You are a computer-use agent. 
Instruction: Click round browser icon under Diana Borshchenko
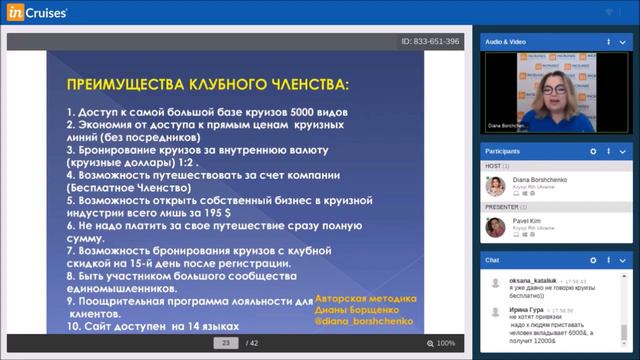[532, 193]
